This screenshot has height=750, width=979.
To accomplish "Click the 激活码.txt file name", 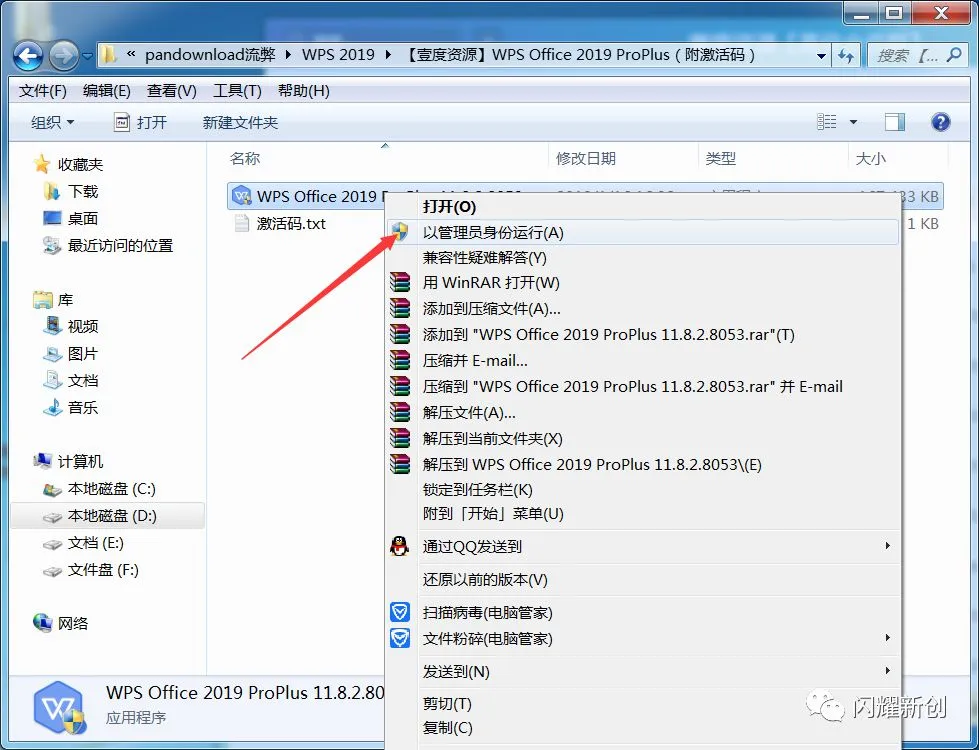I will 291,224.
